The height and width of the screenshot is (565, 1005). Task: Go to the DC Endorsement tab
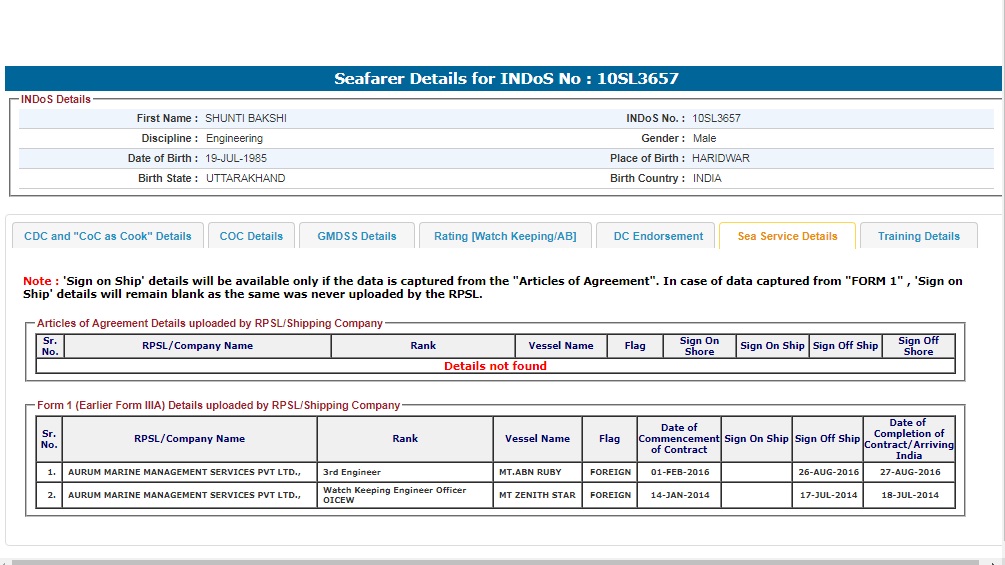pos(658,236)
